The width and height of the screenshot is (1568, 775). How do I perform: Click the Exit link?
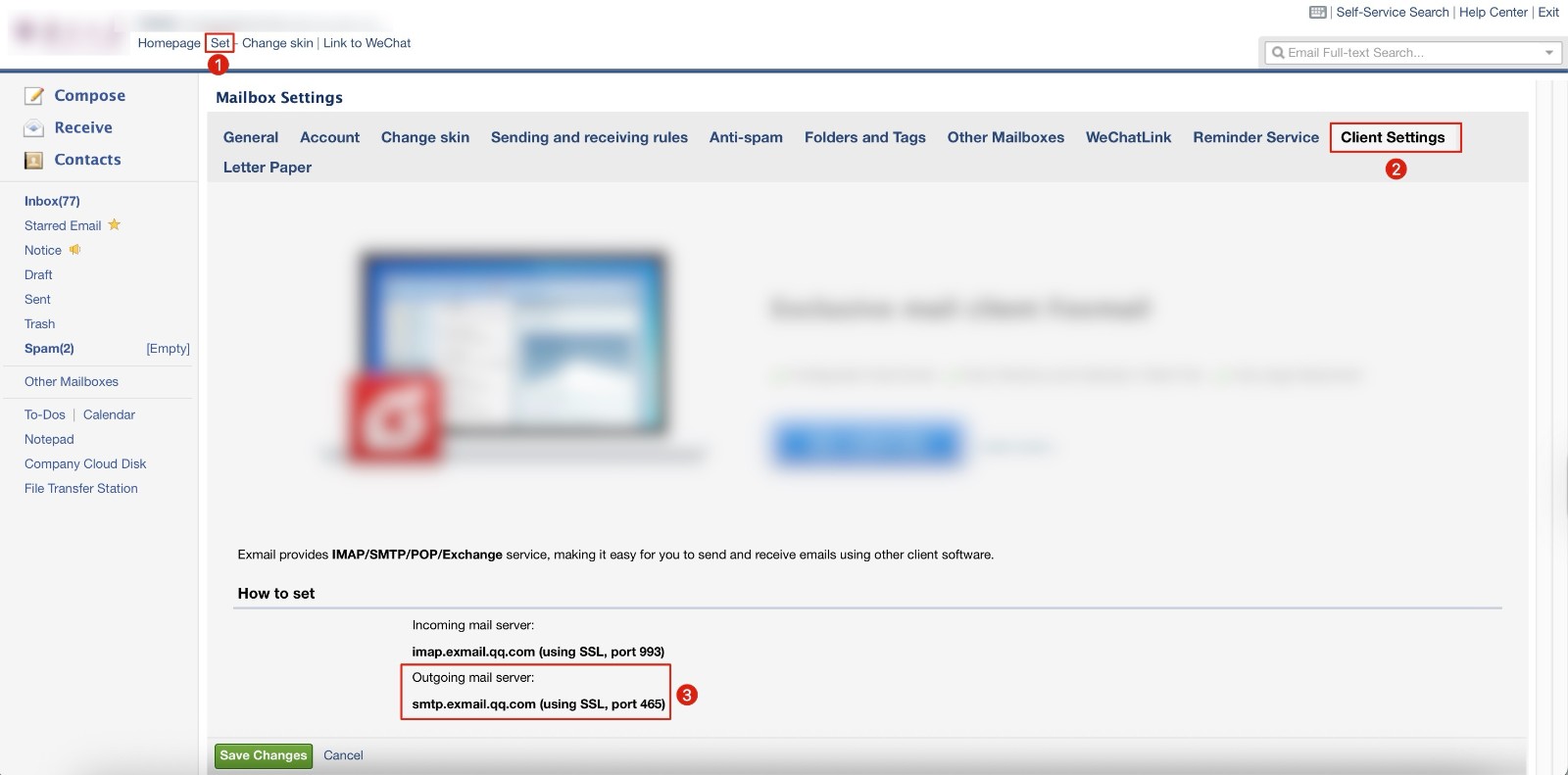(1548, 13)
